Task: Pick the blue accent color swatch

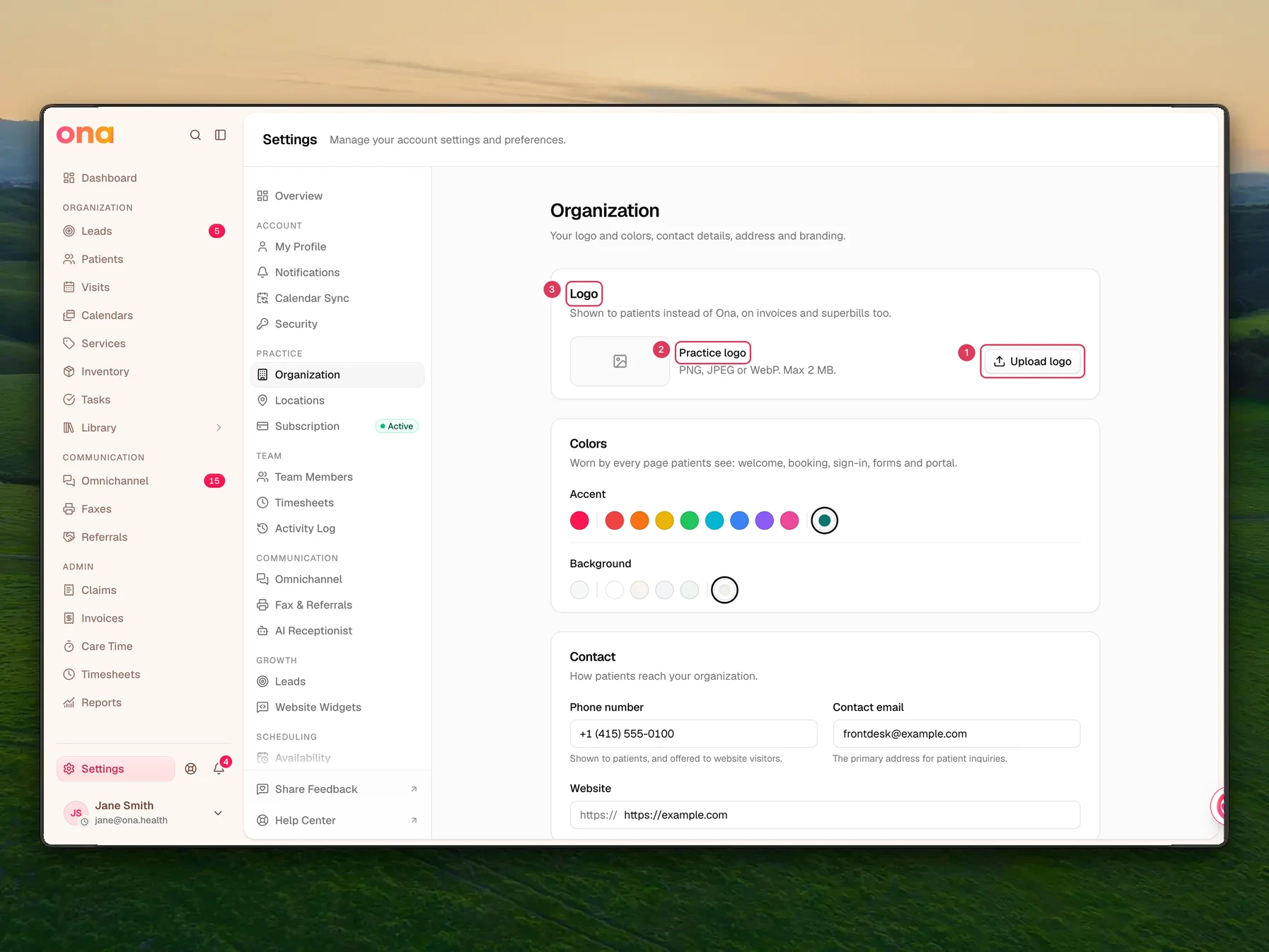Action: coord(739,521)
